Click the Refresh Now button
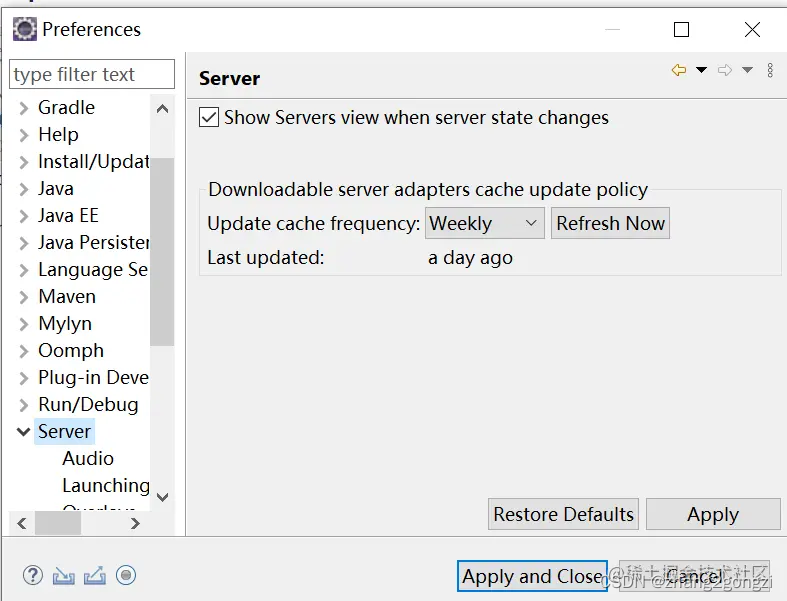Viewport: 787px width, 601px height. point(610,223)
